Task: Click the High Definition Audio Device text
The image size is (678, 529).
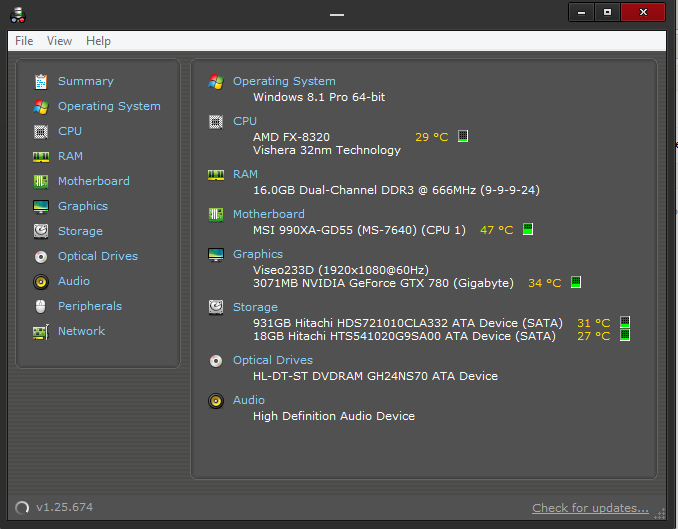Action: [334, 416]
